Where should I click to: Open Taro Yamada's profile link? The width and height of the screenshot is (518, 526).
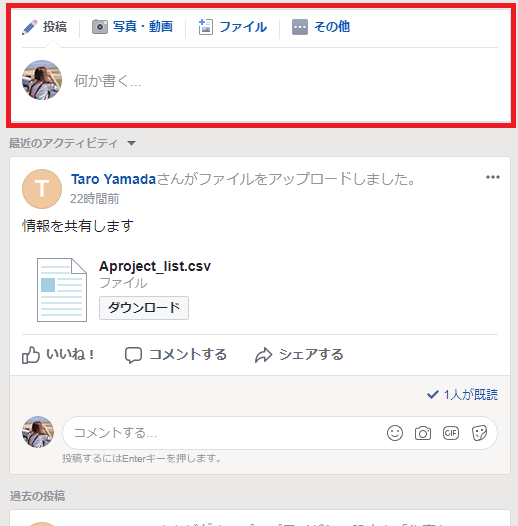113,179
